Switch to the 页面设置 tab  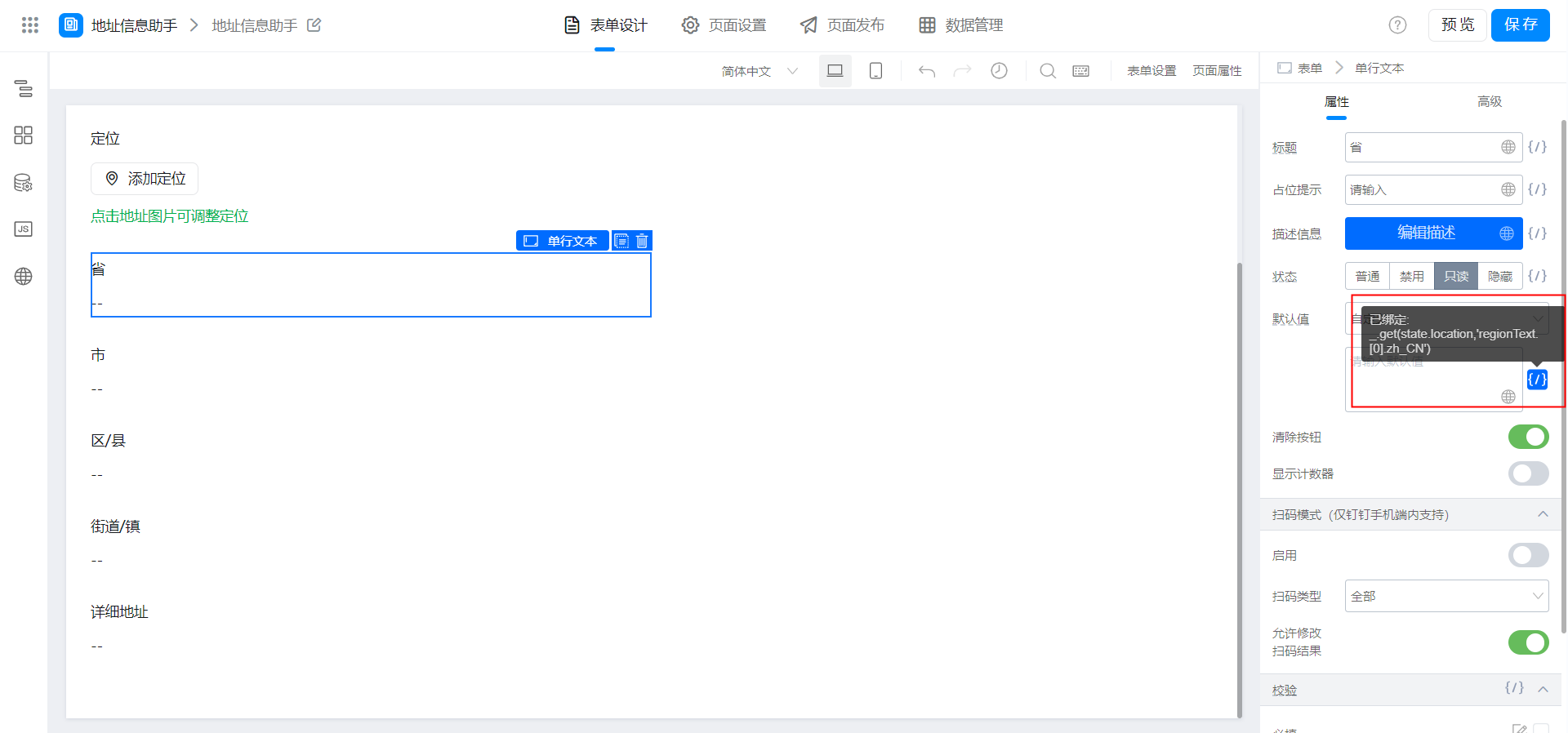pos(724,25)
